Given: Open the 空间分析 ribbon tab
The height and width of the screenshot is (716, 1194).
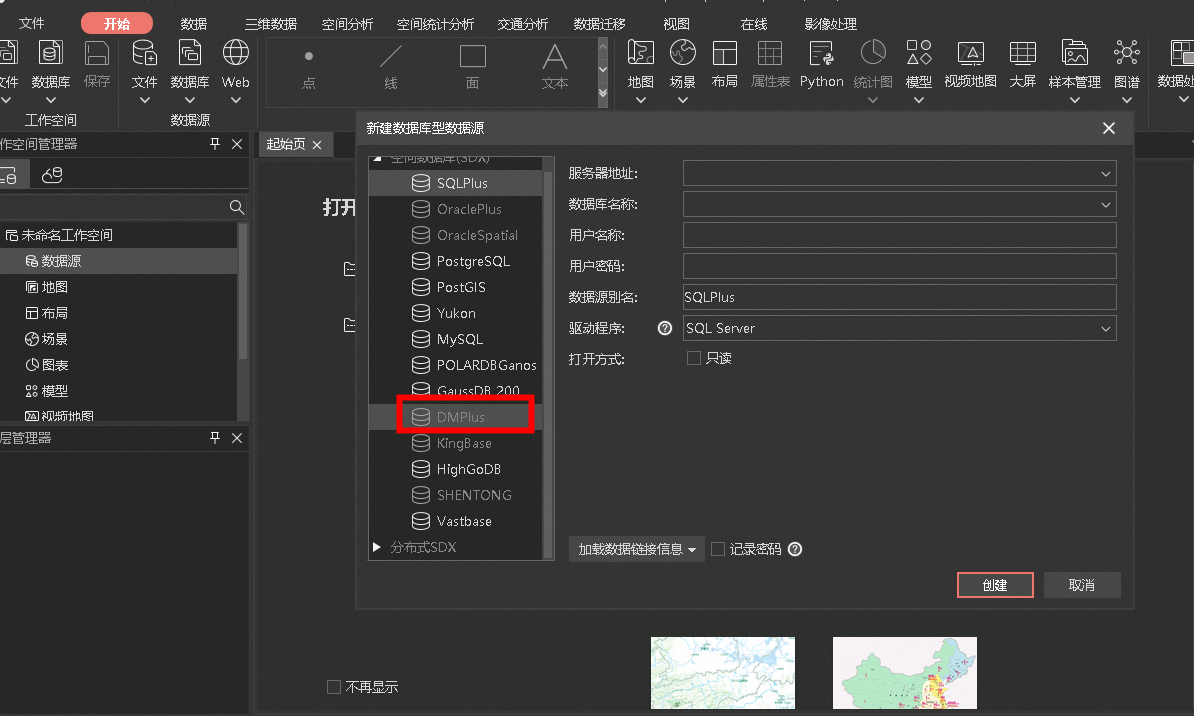Looking at the screenshot, I should 347,24.
